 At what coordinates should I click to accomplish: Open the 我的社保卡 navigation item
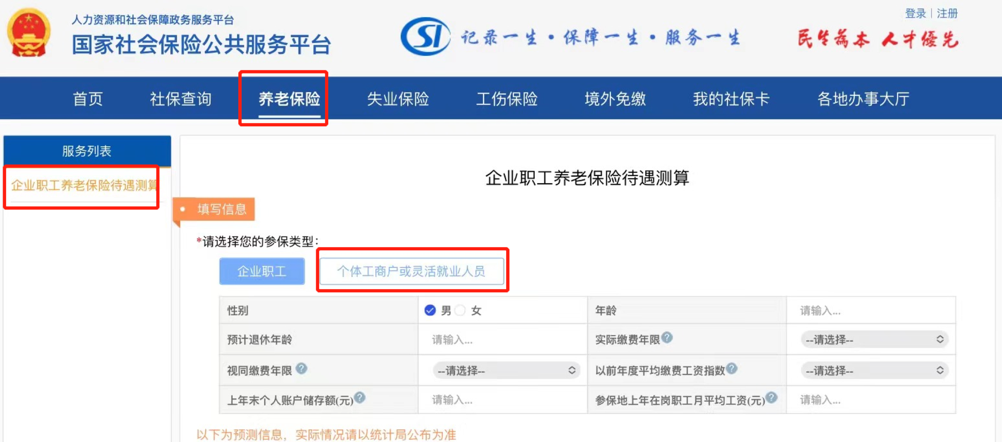(x=732, y=99)
